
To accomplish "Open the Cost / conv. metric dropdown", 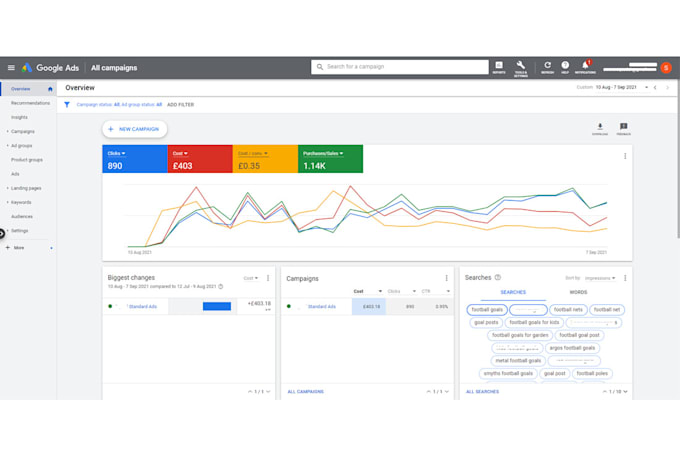I will (x=253, y=153).
